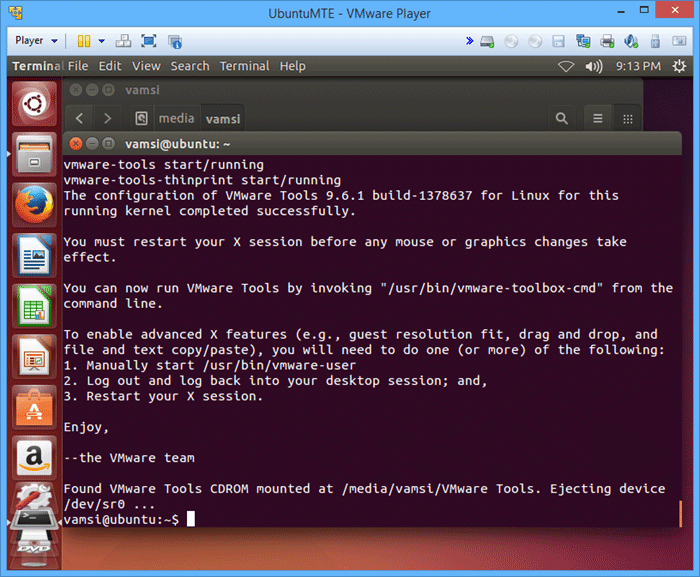This screenshot has width=700, height=577.
Task: Click the message log icon in VMware toolbar
Action: pos(679,41)
